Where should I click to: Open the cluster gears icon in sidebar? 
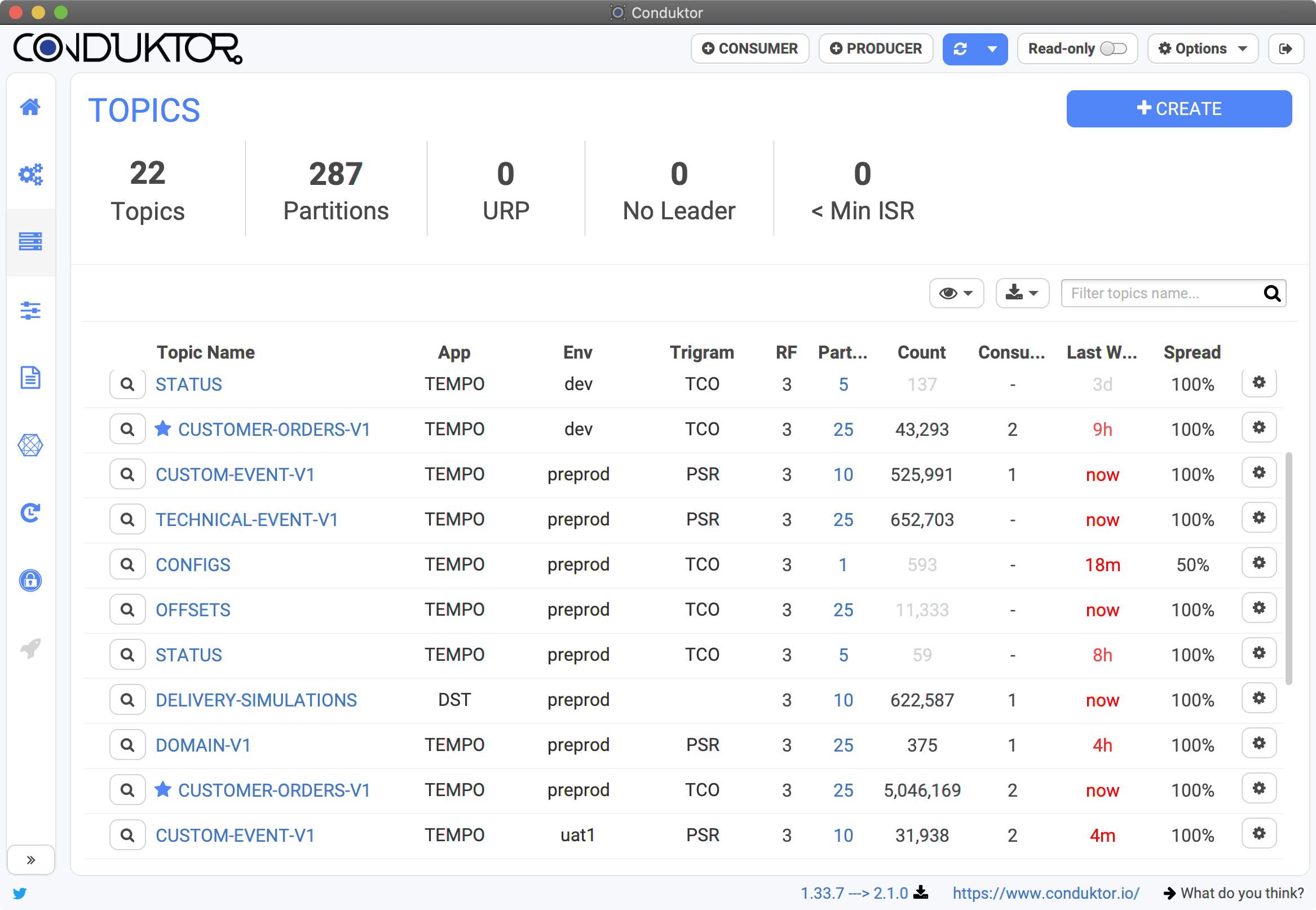(x=30, y=174)
